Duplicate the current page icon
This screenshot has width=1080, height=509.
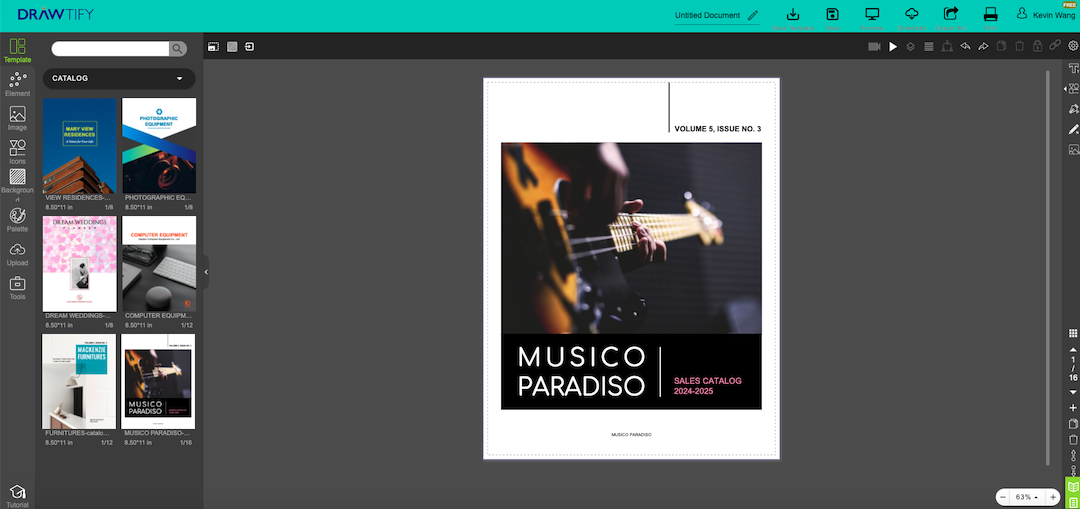click(1072, 424)
